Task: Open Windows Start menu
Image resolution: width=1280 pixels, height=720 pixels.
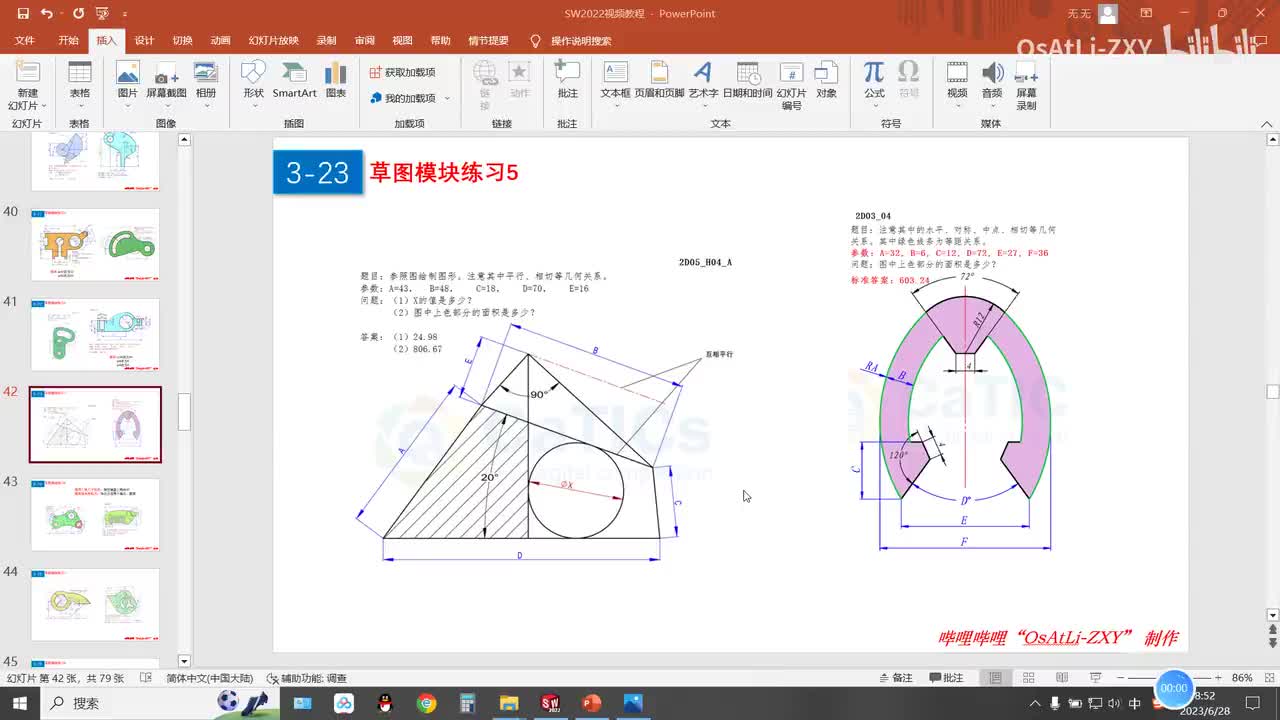Action: (19, 703)
